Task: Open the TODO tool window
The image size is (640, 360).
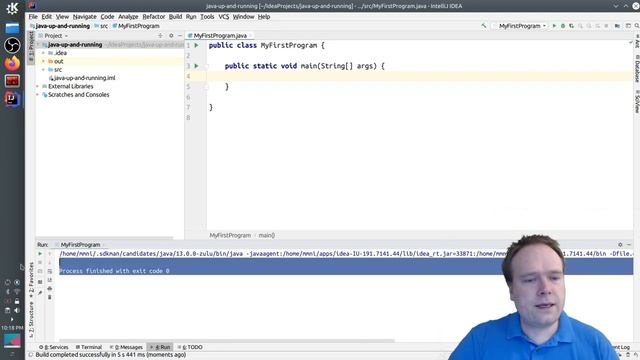Action: pyautogui.click(x=190, y=347)
